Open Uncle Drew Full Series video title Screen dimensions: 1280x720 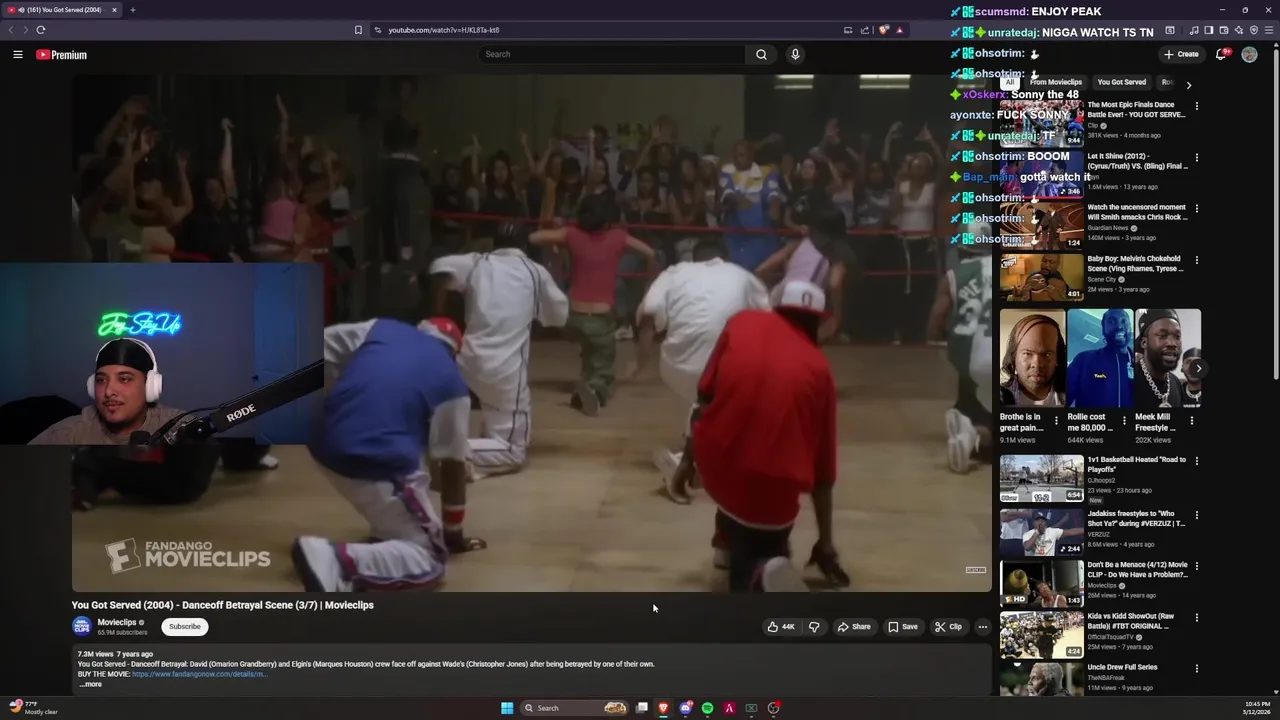pos(1122,667)
